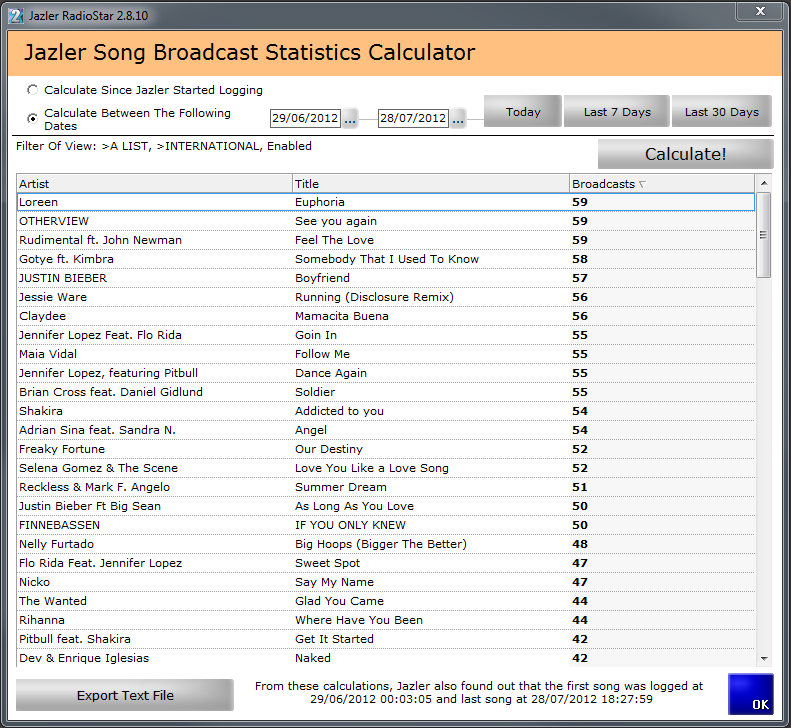Click the title Where Have You Been
Viewport: 791px width, 728px height.
(x=359, y=620)
